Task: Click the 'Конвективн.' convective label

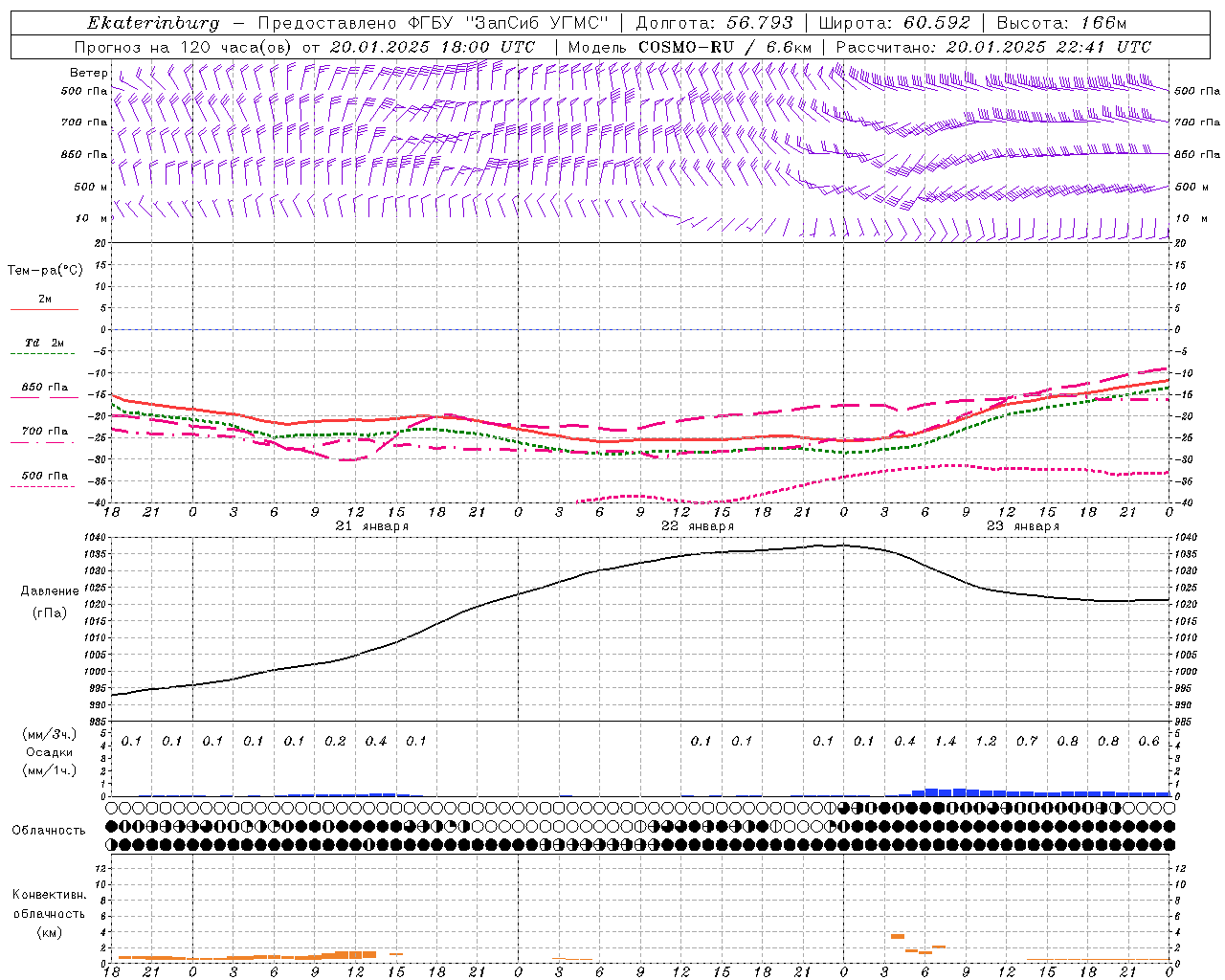Action: [x=49, y=895]
